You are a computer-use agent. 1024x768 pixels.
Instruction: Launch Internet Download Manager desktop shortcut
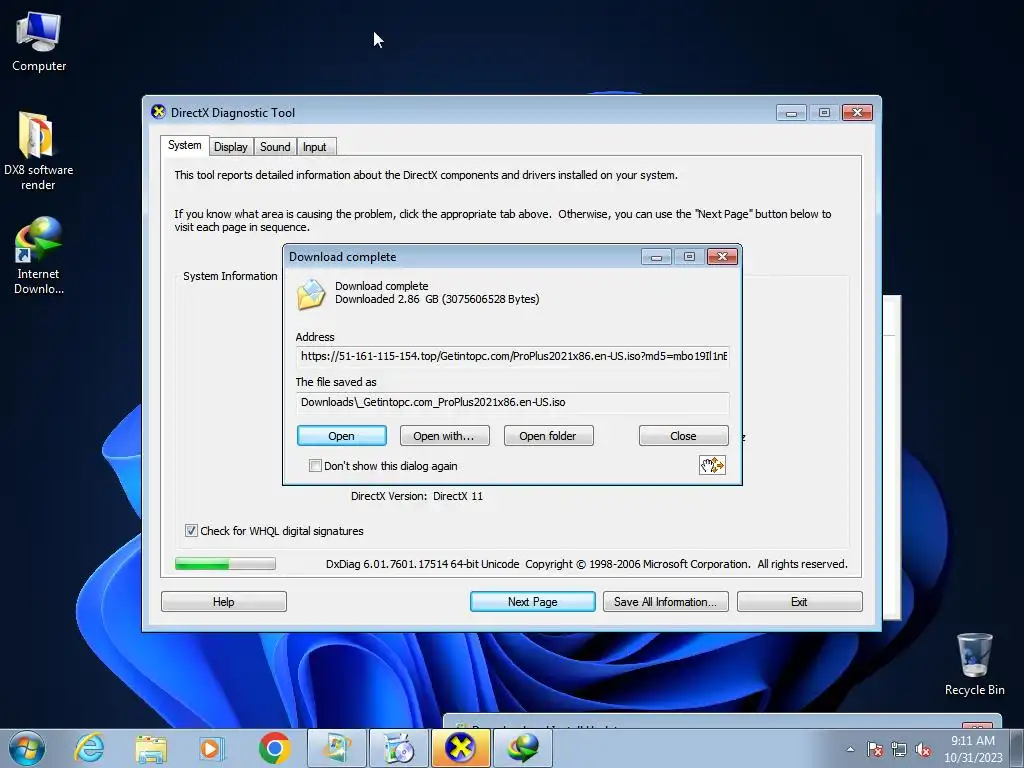(38, 255)
